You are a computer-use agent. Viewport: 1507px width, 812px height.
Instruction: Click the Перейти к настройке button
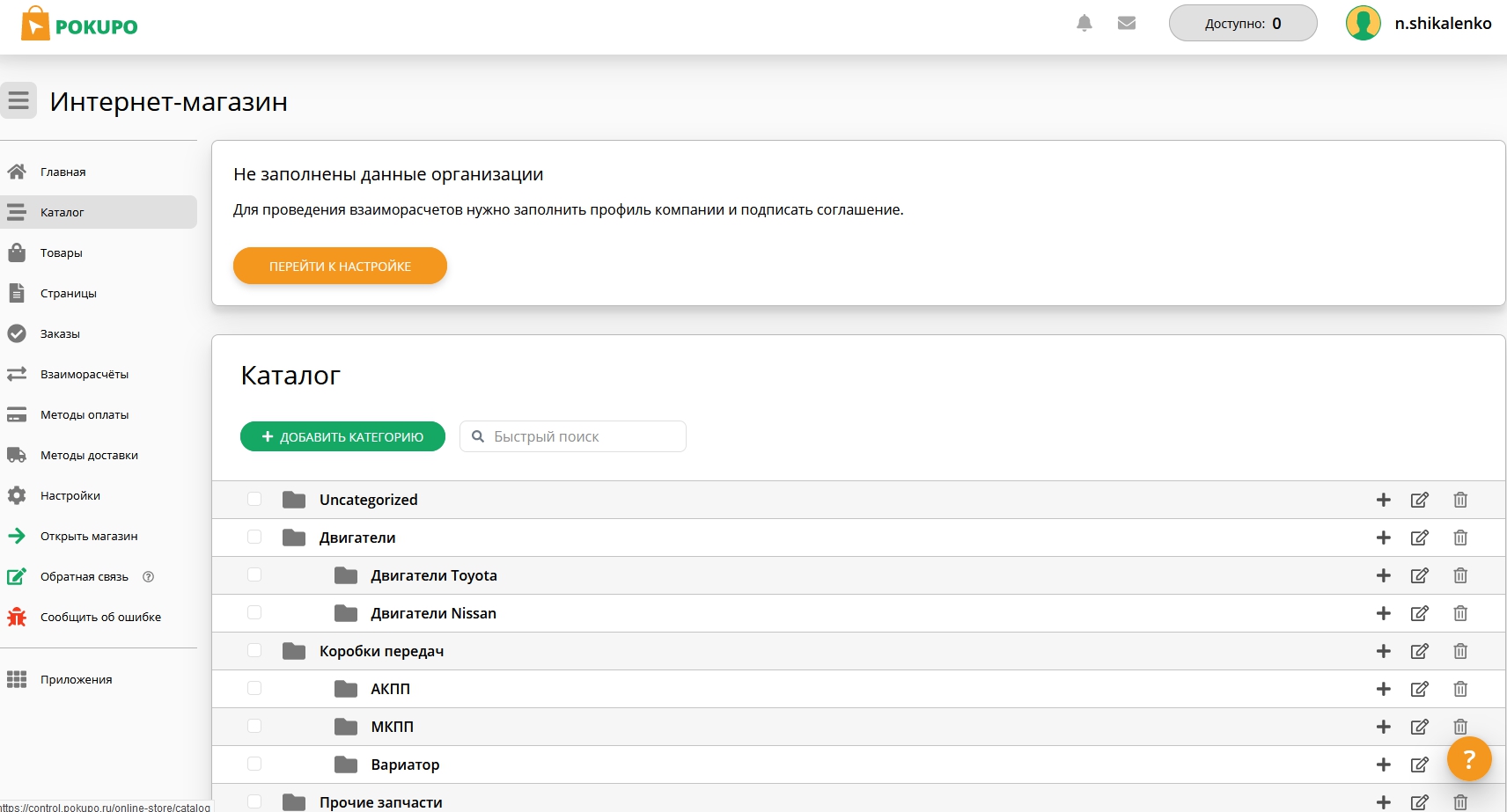pos(340,266)
